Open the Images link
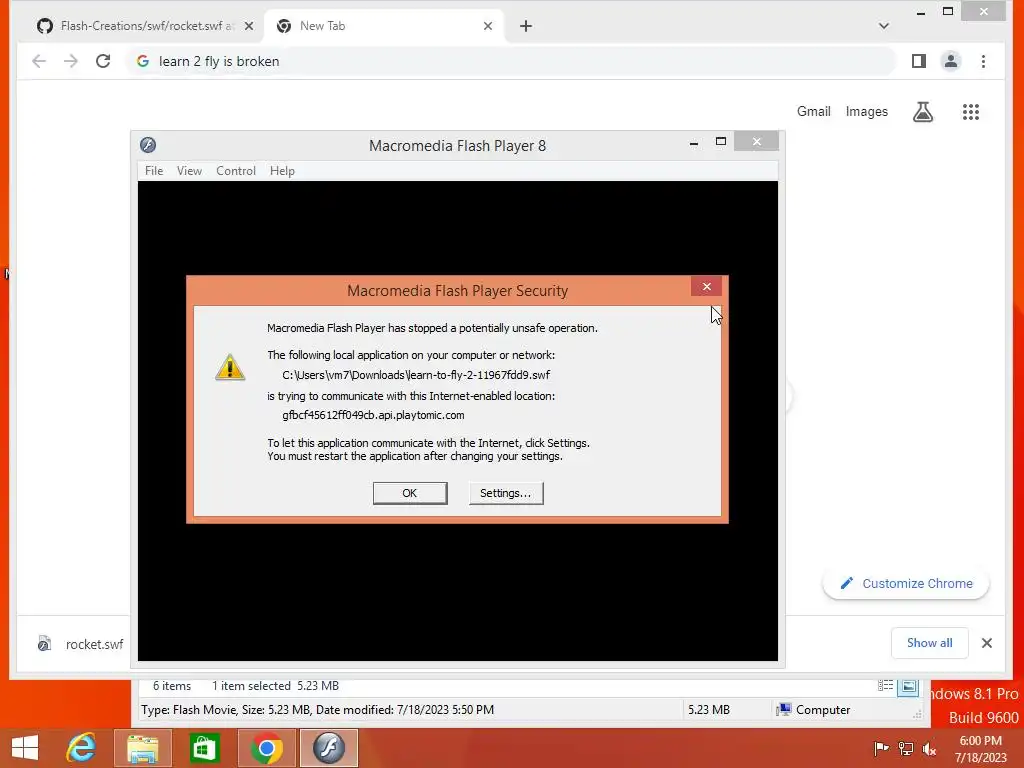 pos(867,112)
